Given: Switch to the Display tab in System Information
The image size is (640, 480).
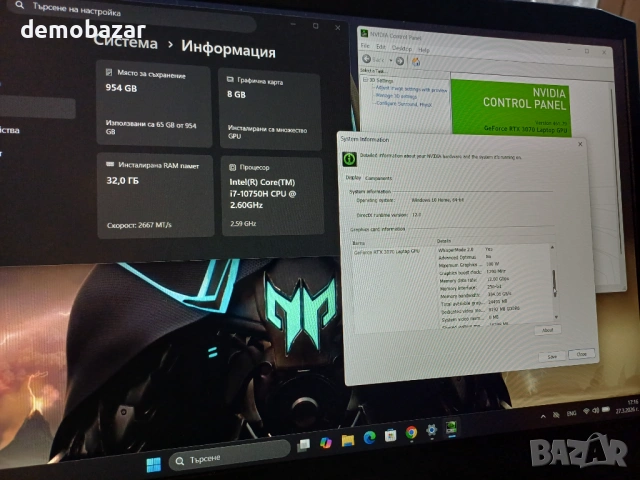Looking at the screenshot, I should [x=353, y=178].
